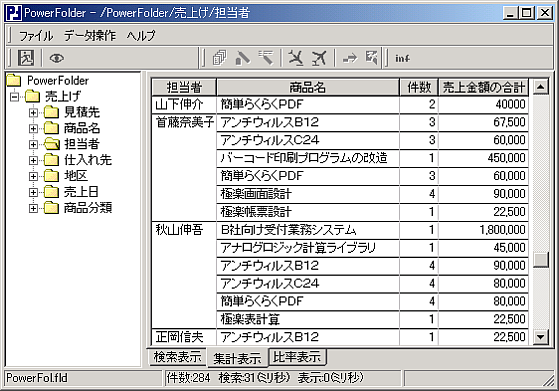Image resolution: width=559 pixels, height=391 pixels.
Task: Click the B社向け受付業務システム cell
Action: 308,230
